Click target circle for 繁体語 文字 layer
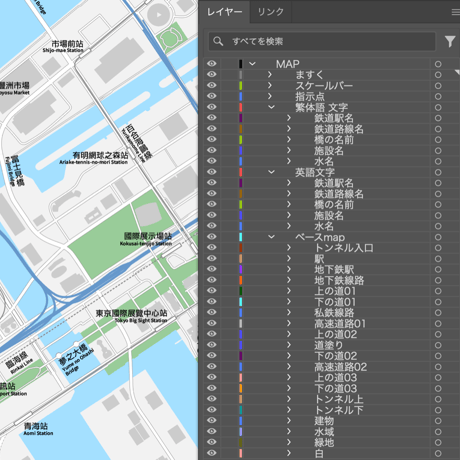Image resolution: width=460 pixels, height=460 pixels. pyautogui.click(x=438, y=107)
